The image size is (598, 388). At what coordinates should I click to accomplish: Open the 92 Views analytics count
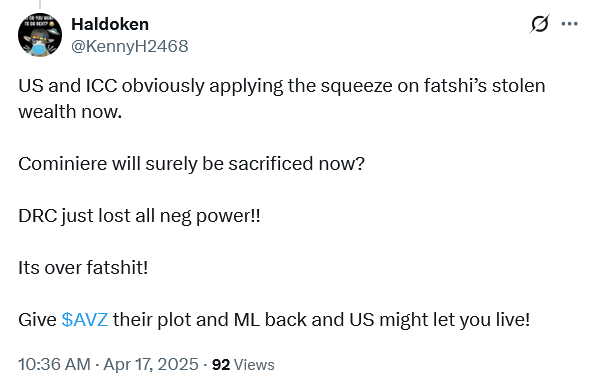coord(243,364)
